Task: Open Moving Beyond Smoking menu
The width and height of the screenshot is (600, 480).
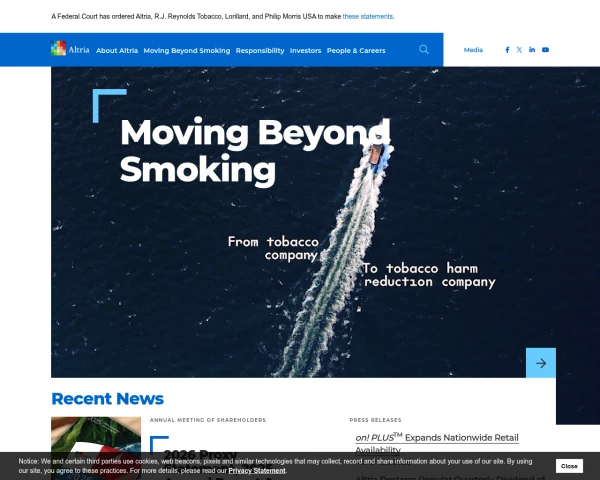Action: pyautogui.click(x=187, y=51)
